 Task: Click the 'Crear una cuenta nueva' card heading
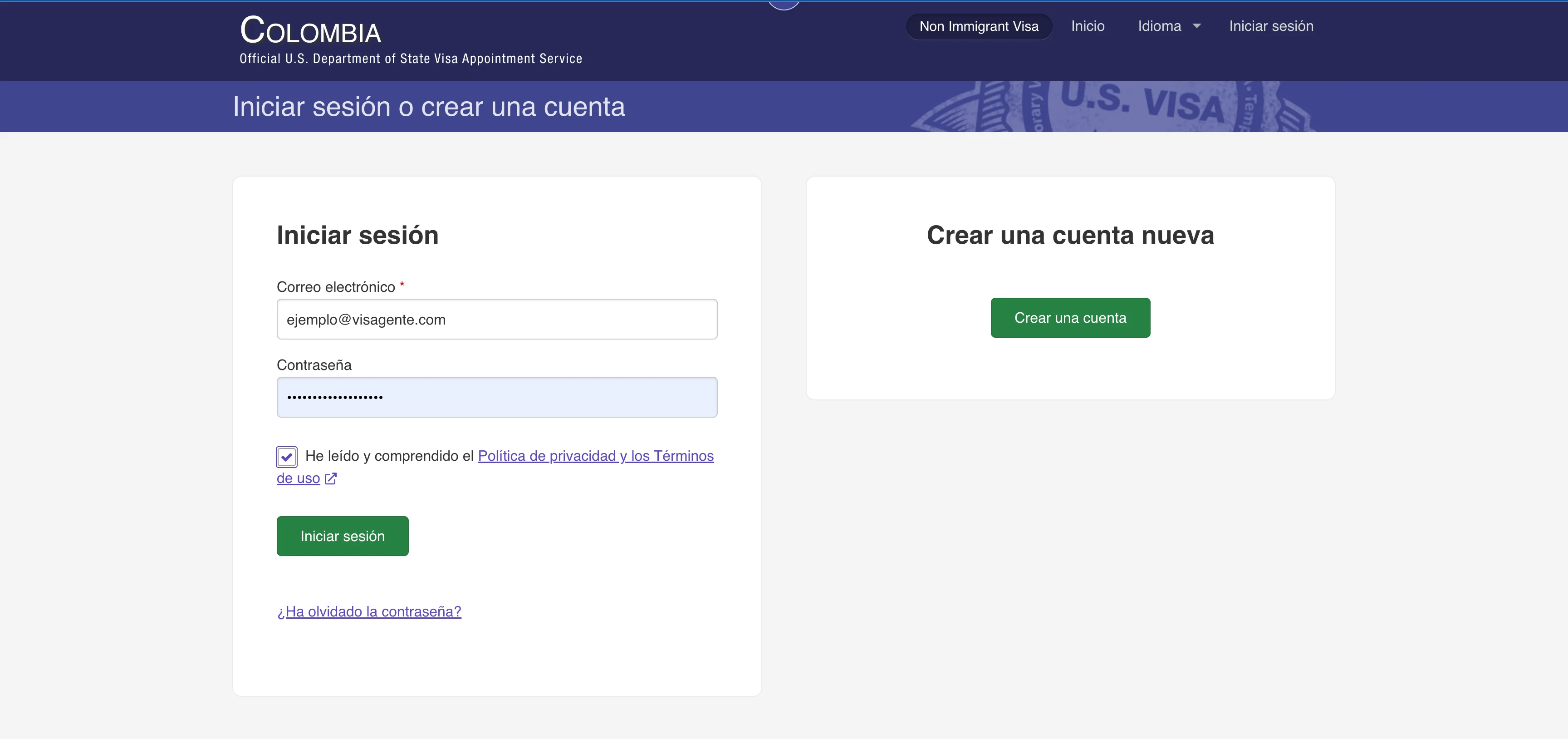(x=1069, y=235)
